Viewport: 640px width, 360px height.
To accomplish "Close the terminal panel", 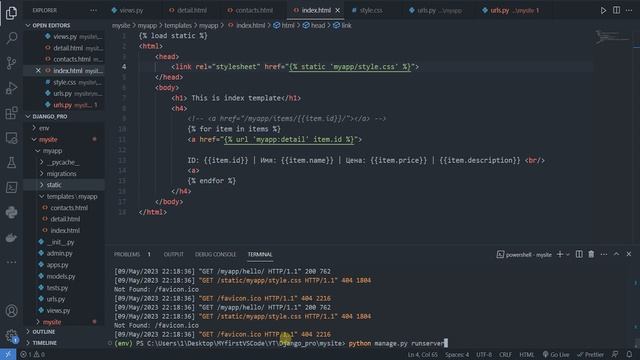I will (629, 254).
